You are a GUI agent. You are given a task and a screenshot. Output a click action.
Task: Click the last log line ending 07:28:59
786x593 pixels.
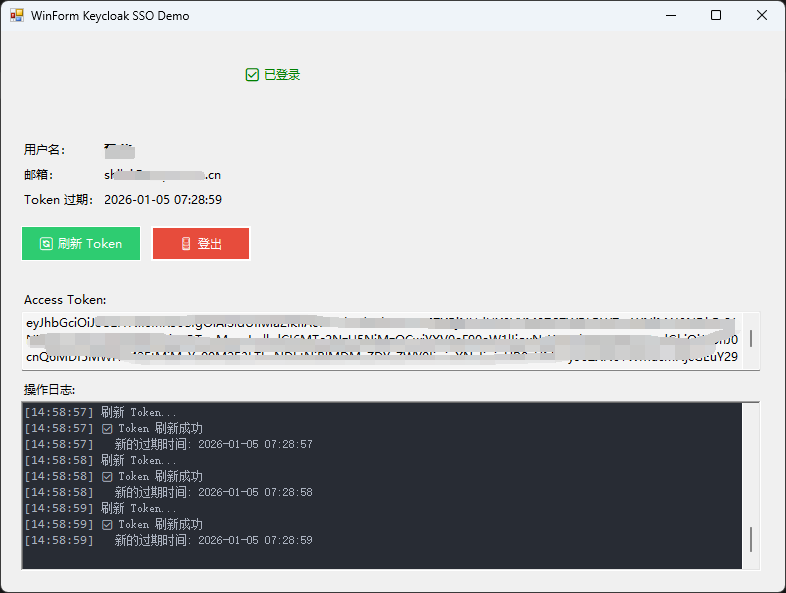(x=213, y=541)
